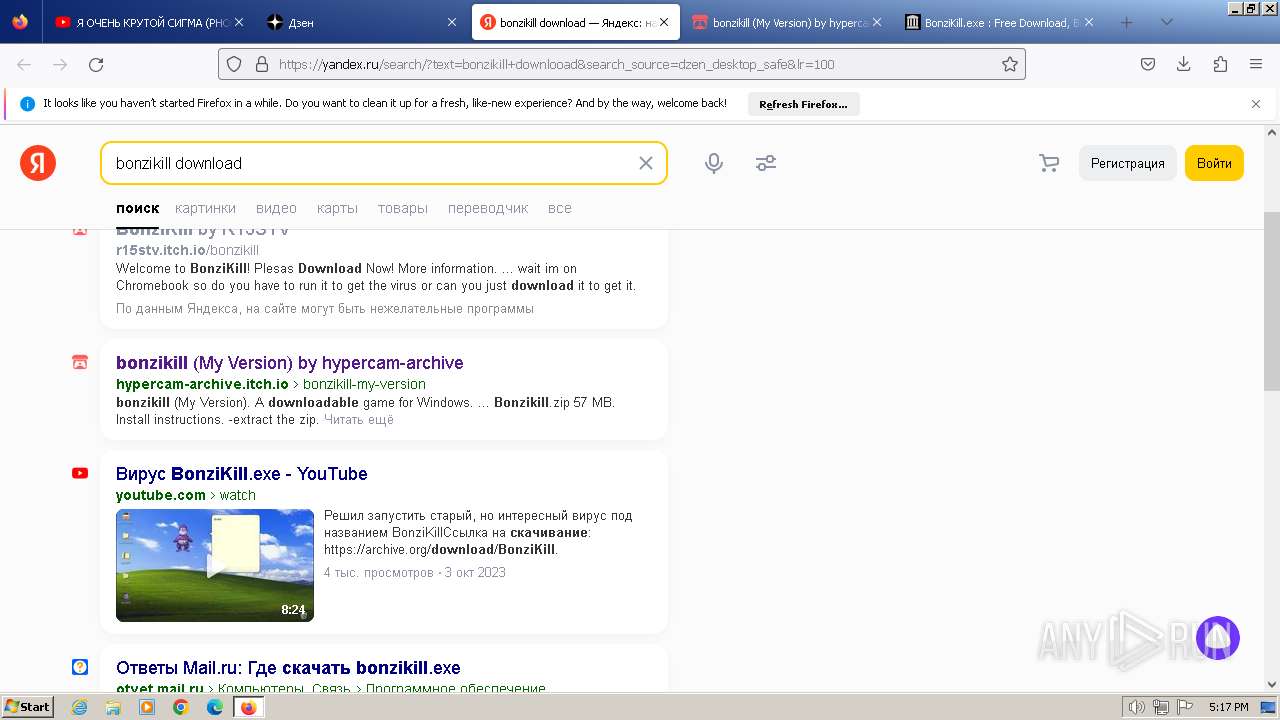The width and height of the screenshot is (1280, 720).
Task: Open the Вирус BonziKill.exe YouTube result
Action: [x=242, y=474]
